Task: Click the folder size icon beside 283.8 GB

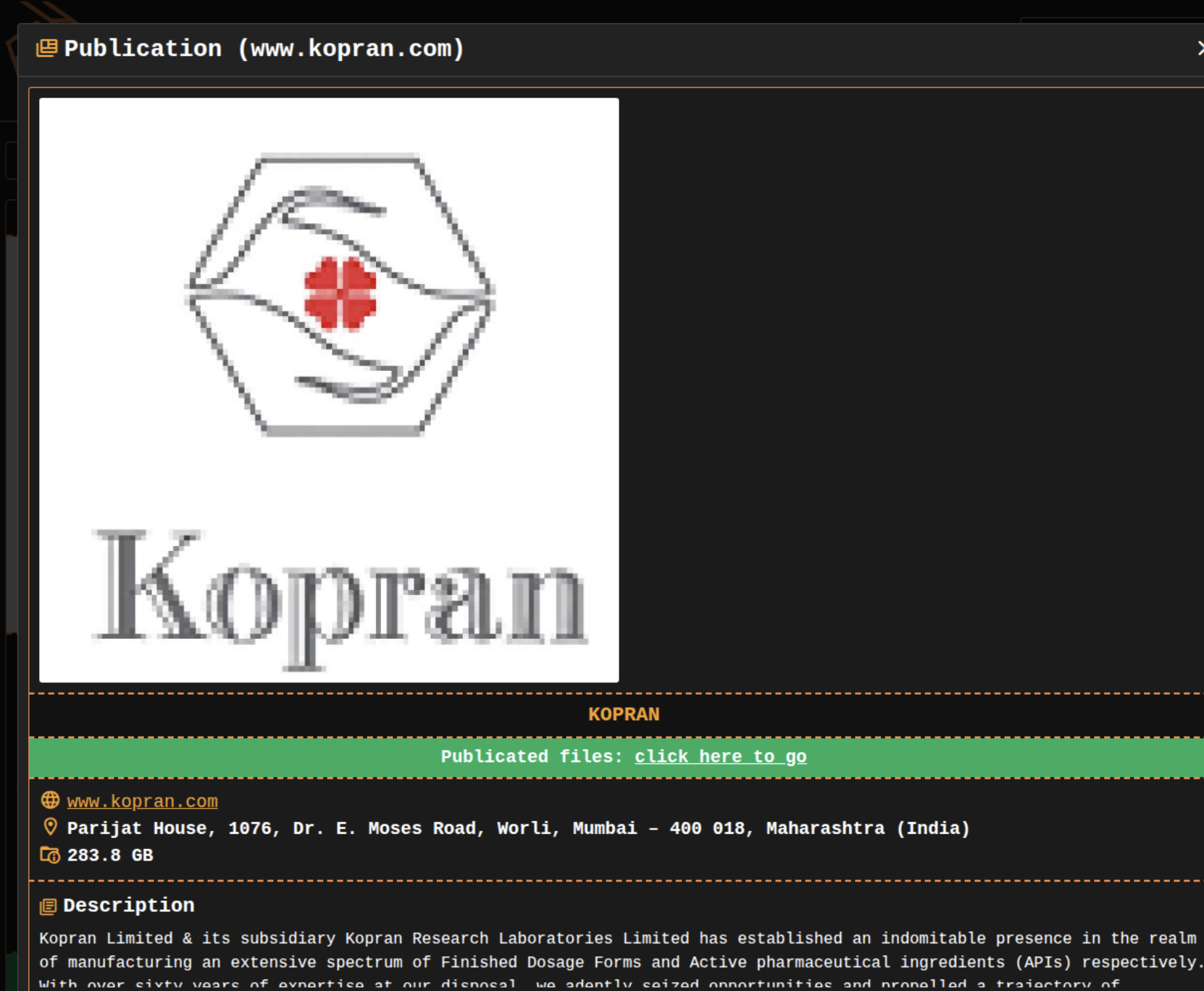Action: click(x=50, y=855)
